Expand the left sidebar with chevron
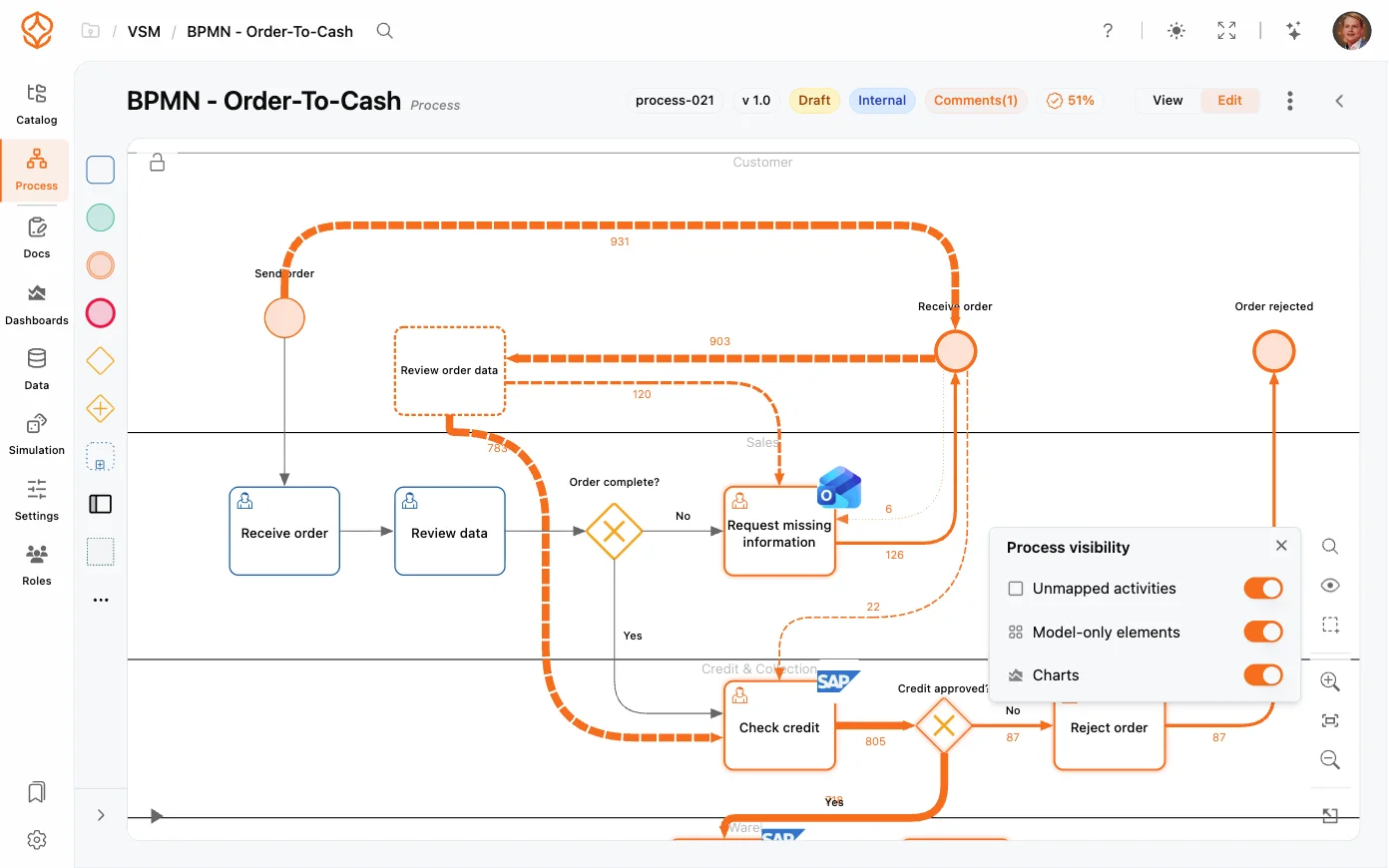Image resolution: width=1389 pixels, height=868 pixels. coord(101,815)
